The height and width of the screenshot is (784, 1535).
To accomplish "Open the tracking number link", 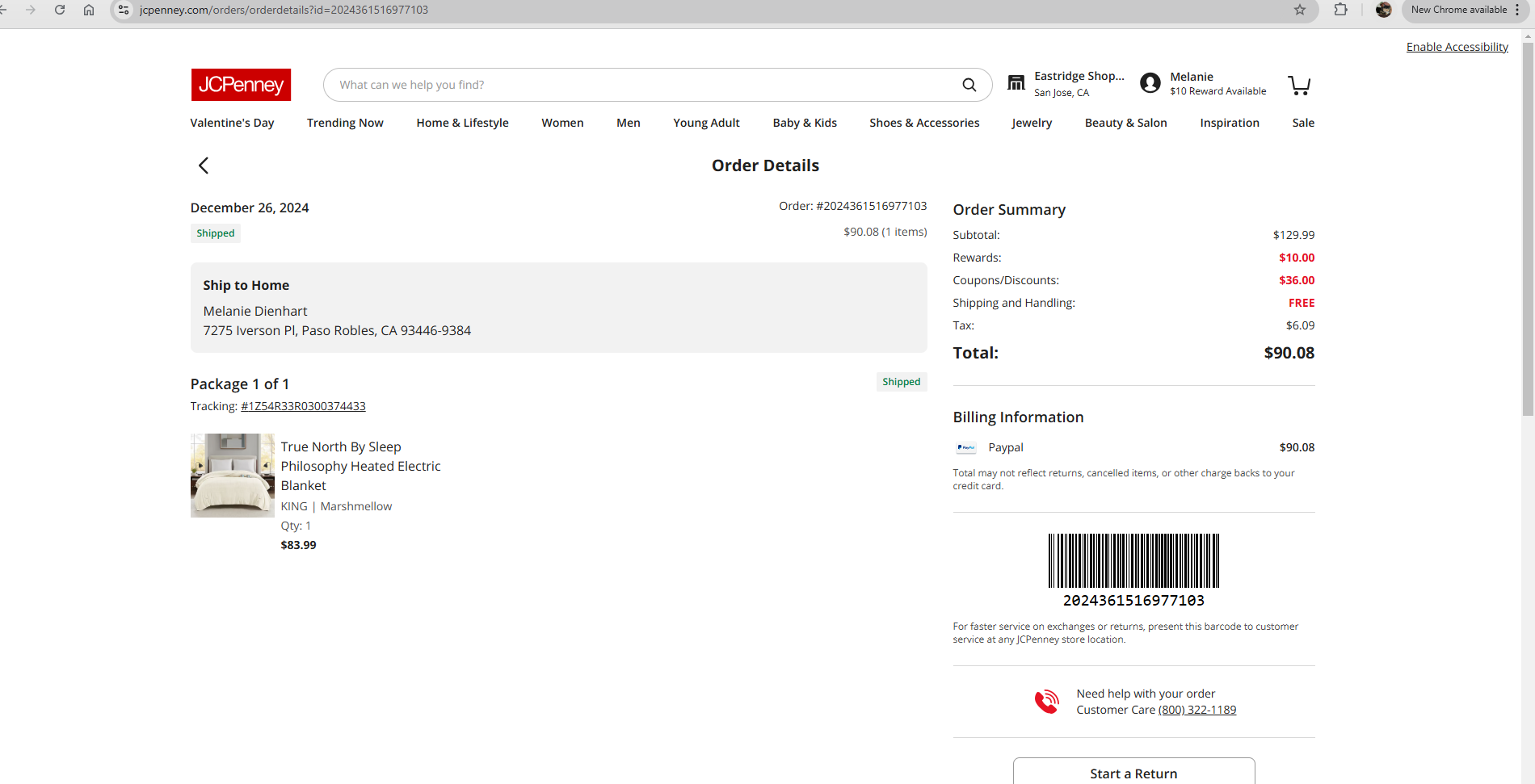I will coord(303,406).
